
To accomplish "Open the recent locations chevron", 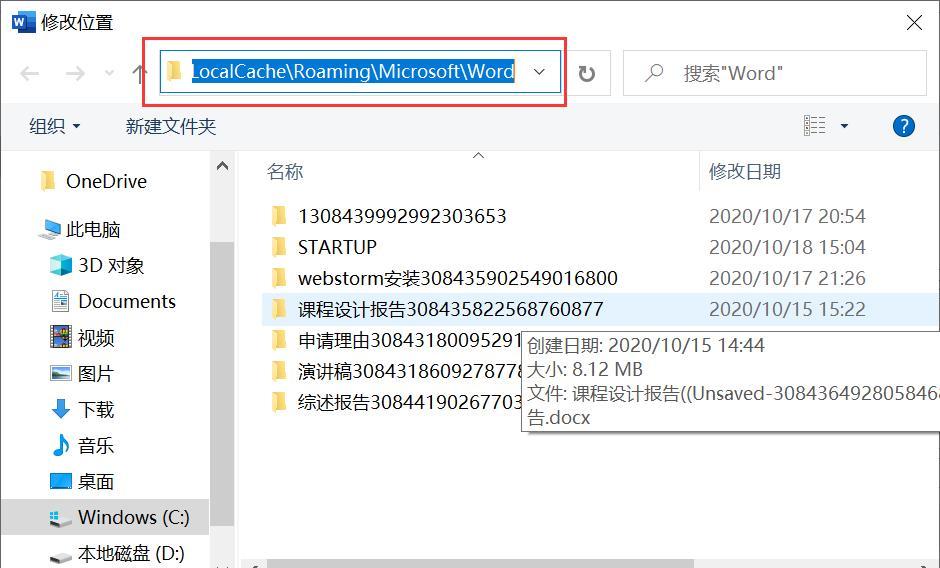I will coord(109,73).
